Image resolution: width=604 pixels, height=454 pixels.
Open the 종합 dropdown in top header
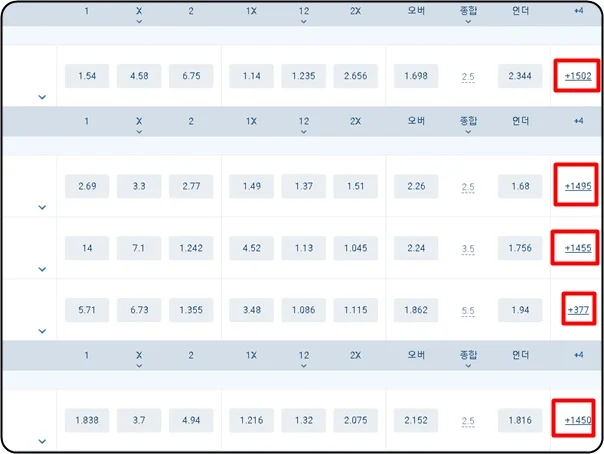468,15
